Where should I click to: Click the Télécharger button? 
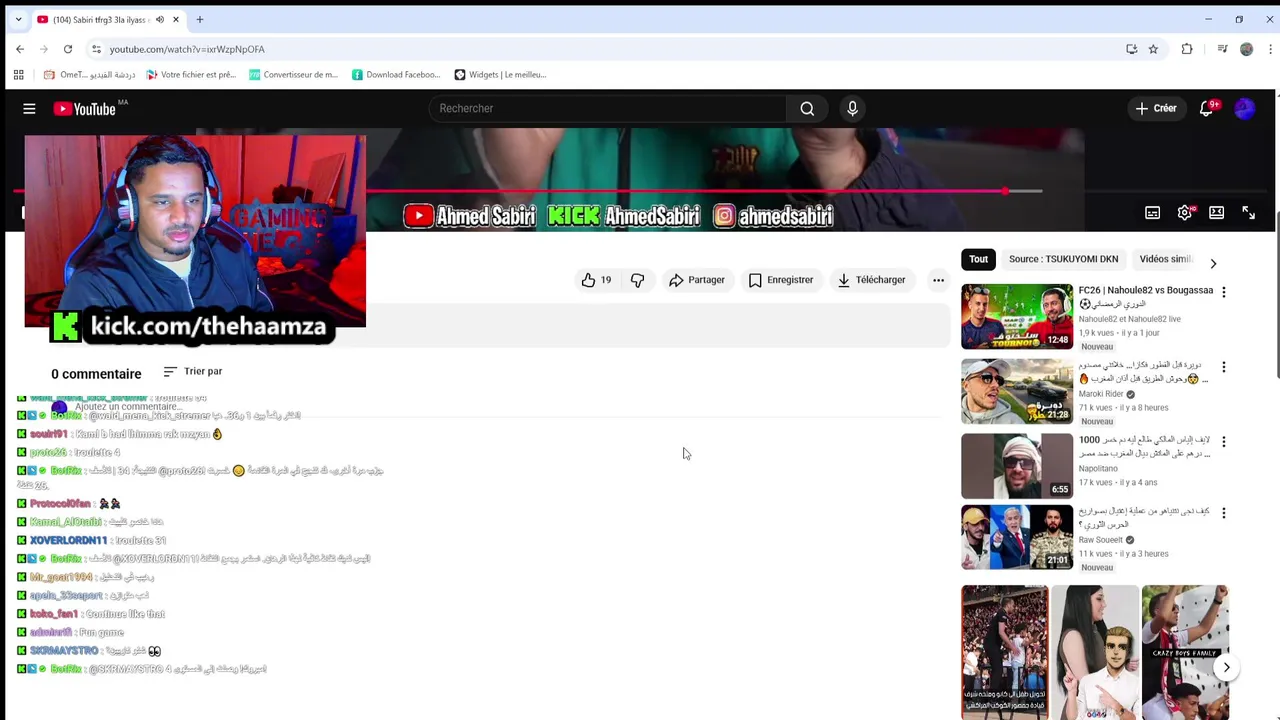pyautogui.click(x=871, y=280)
